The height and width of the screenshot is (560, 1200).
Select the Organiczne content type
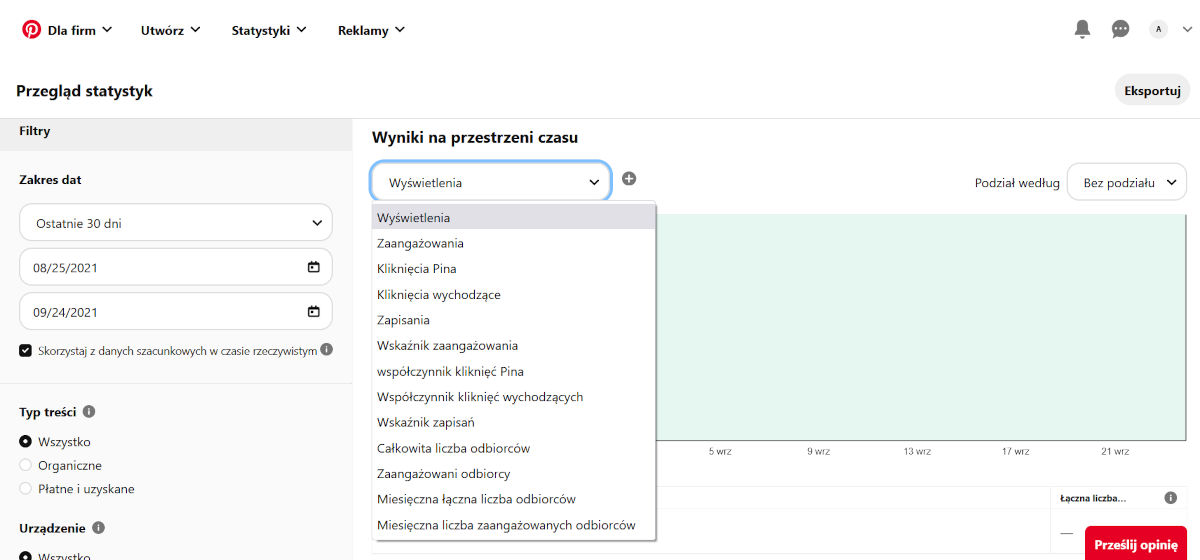26,466
